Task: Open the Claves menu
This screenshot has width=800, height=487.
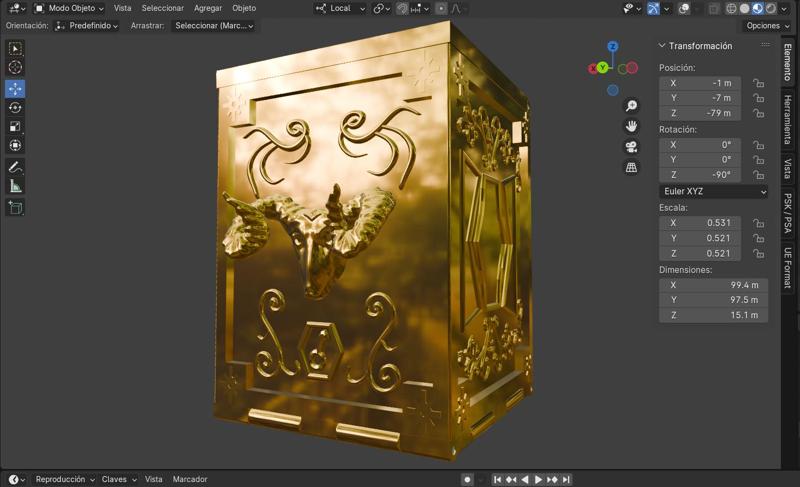Action: point(119,479)
